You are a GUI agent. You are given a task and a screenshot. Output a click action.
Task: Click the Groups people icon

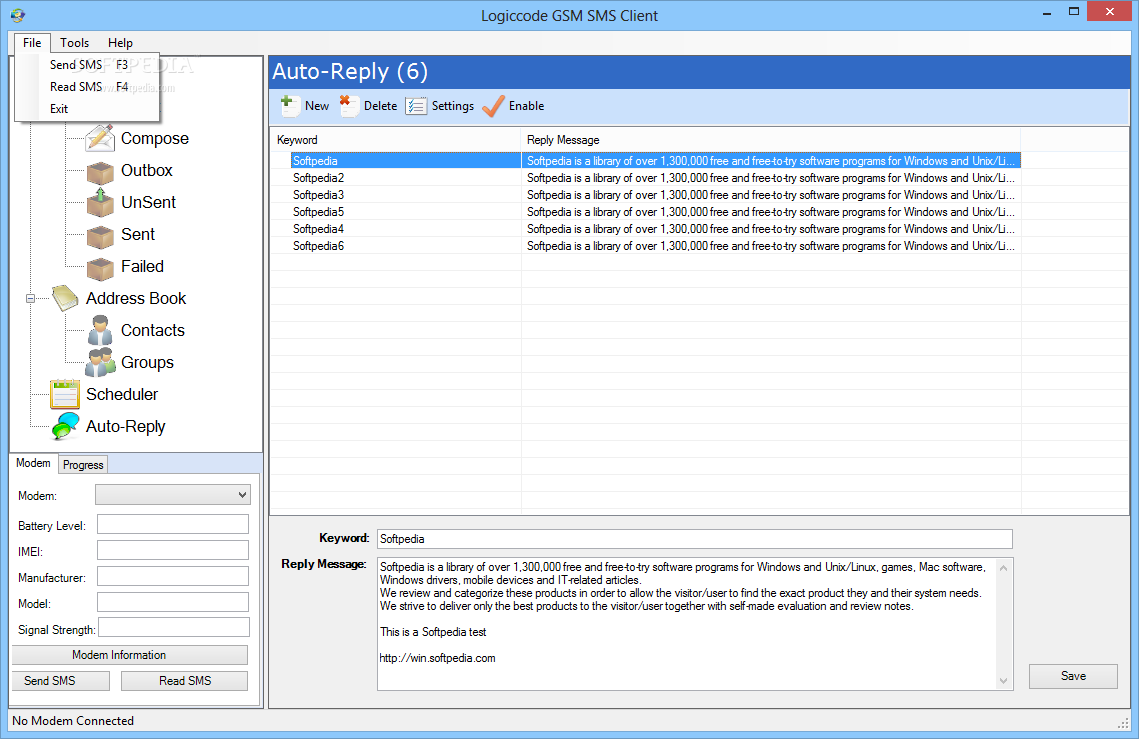click(x=100, y=363)
